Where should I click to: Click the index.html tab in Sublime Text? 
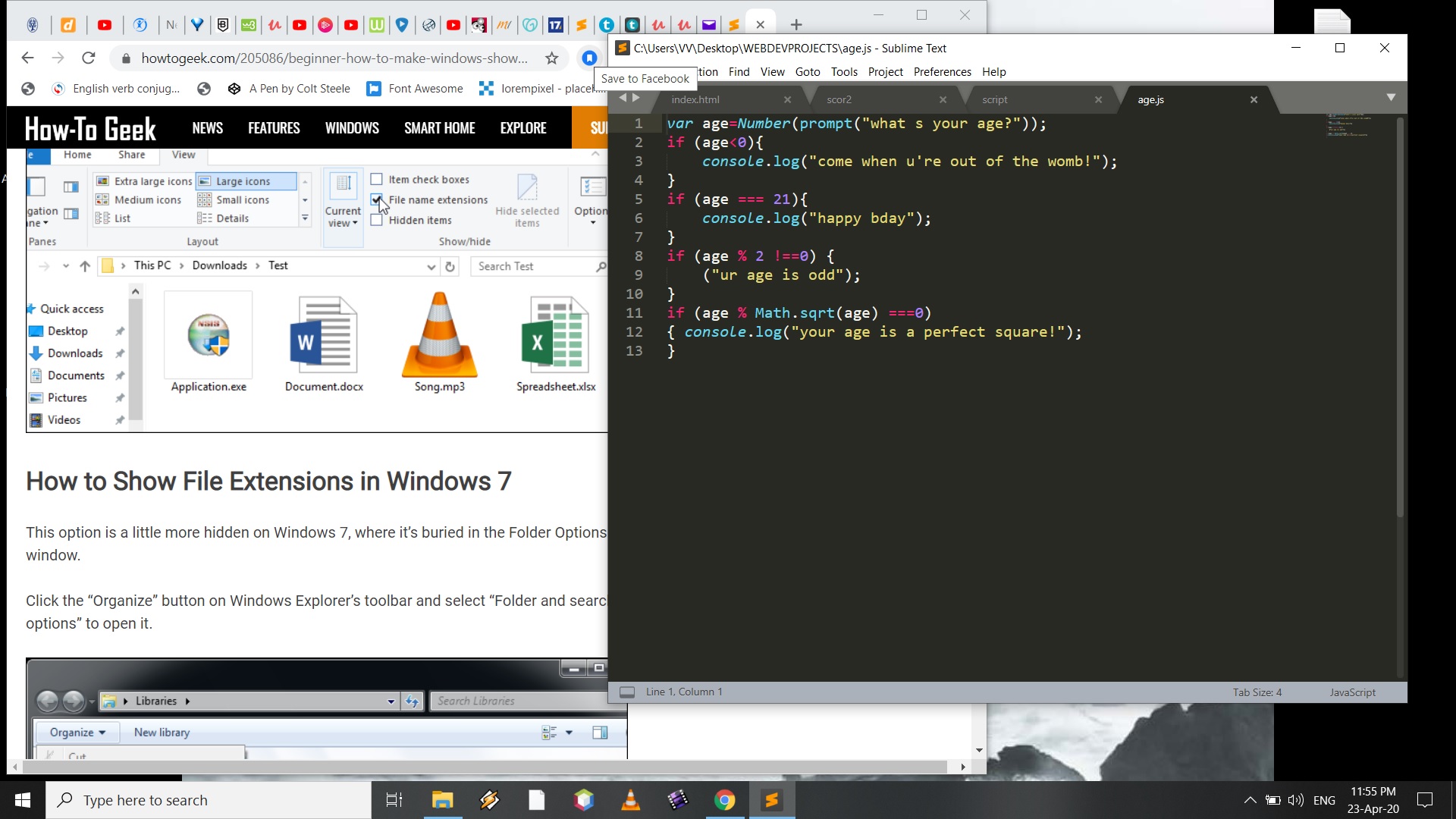coord(697,99)
